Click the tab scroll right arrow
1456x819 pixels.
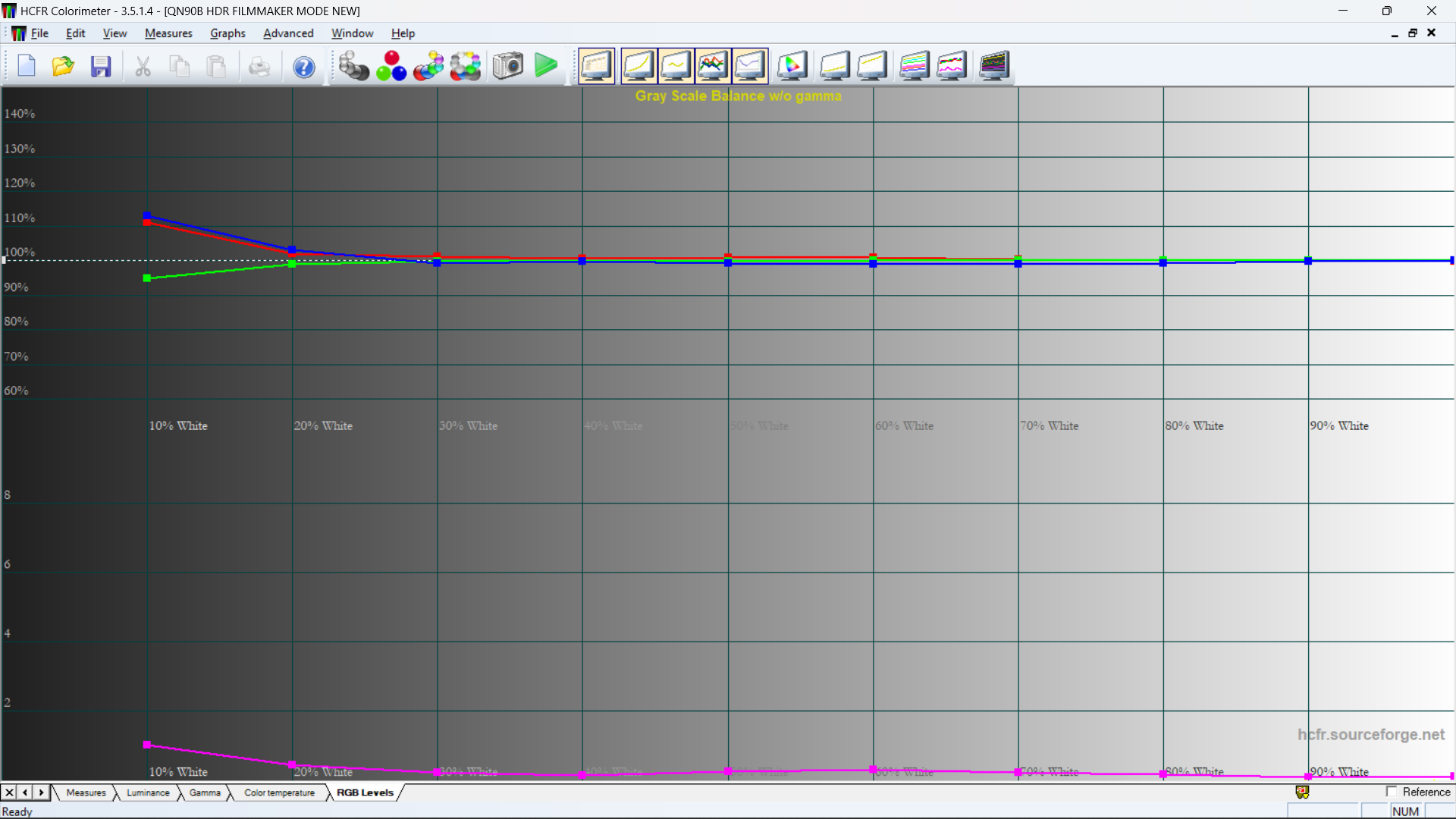(x=42, y=792)
